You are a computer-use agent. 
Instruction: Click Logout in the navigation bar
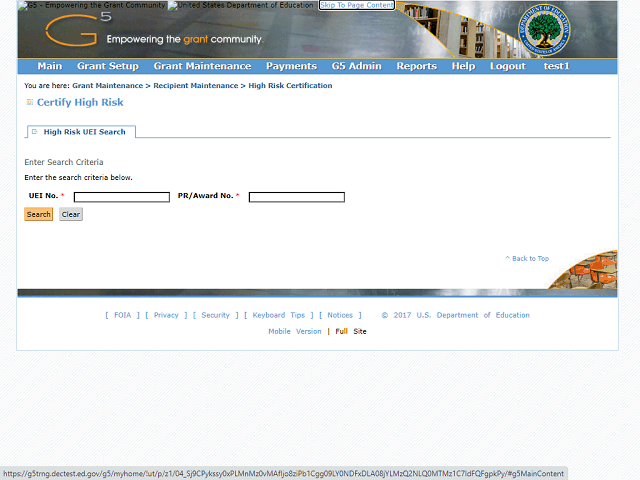click(x=508, y=66)
